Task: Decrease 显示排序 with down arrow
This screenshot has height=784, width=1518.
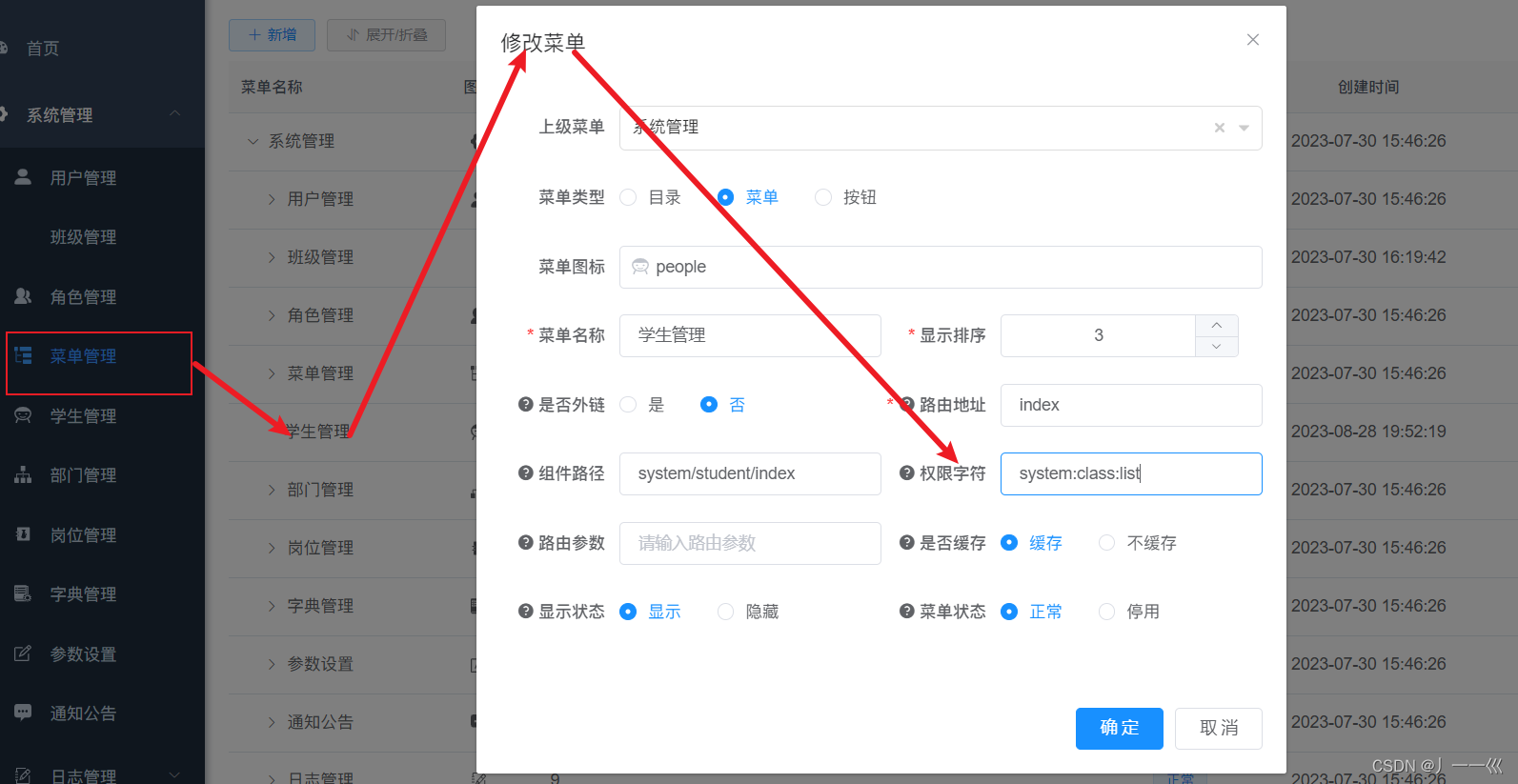Action: tap(1217, 346)
